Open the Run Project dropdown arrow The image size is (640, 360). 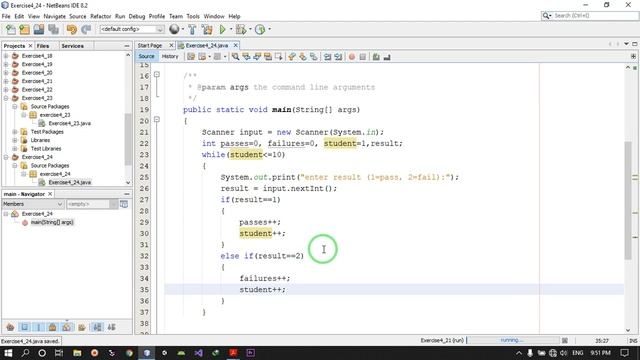[231, 29]
